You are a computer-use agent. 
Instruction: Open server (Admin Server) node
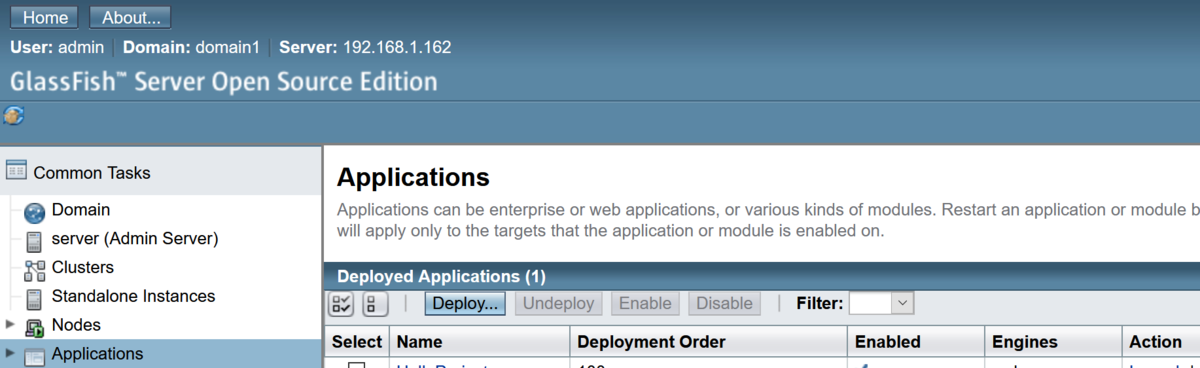tap(135, 239)
